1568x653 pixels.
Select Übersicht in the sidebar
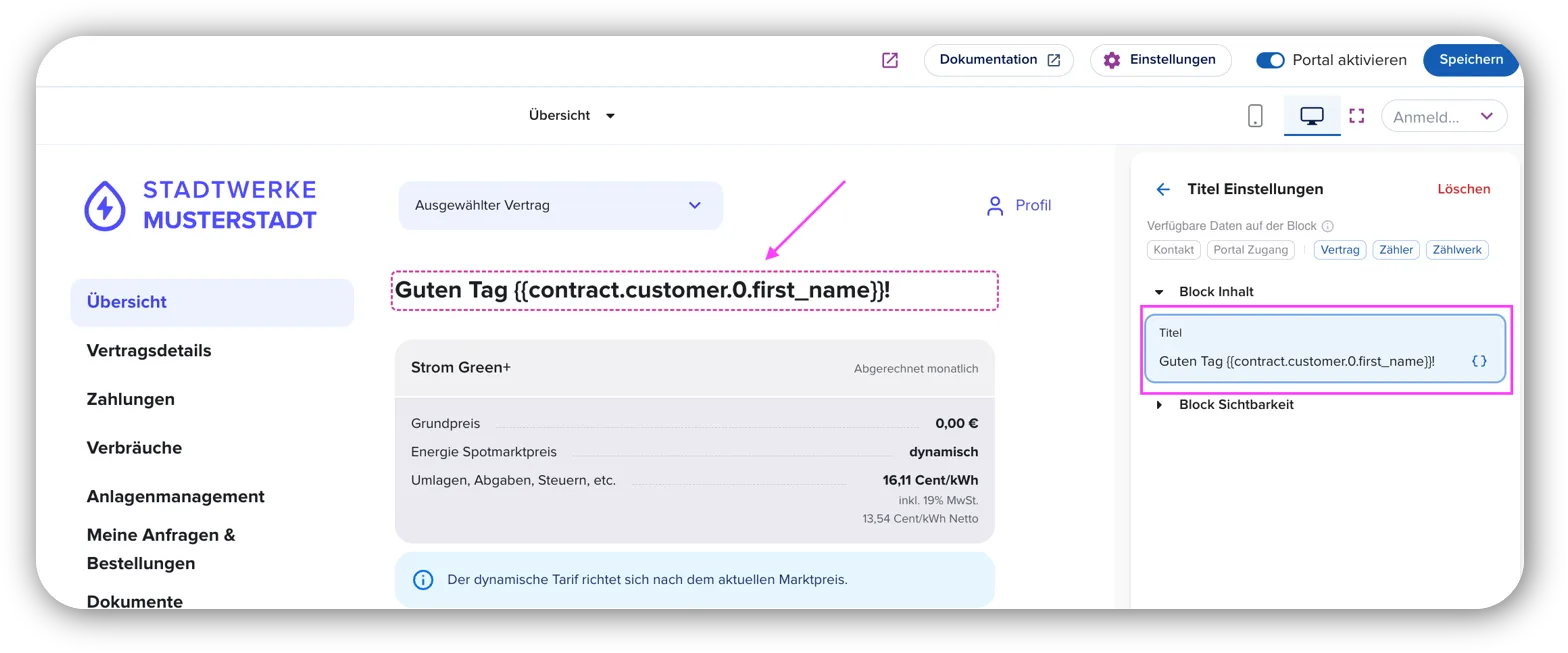click(212, 302)
